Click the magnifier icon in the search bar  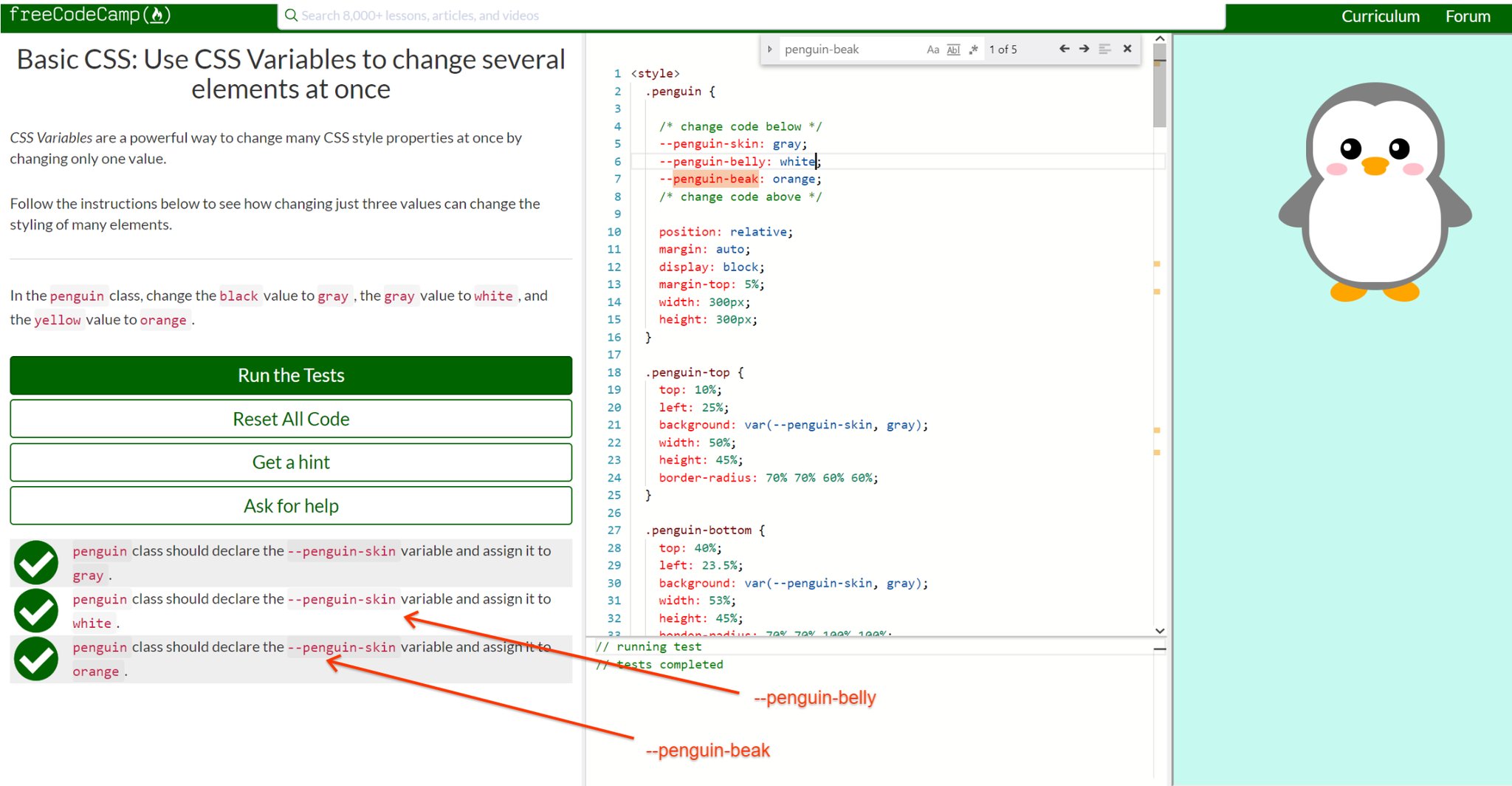(x=291, y=15)
